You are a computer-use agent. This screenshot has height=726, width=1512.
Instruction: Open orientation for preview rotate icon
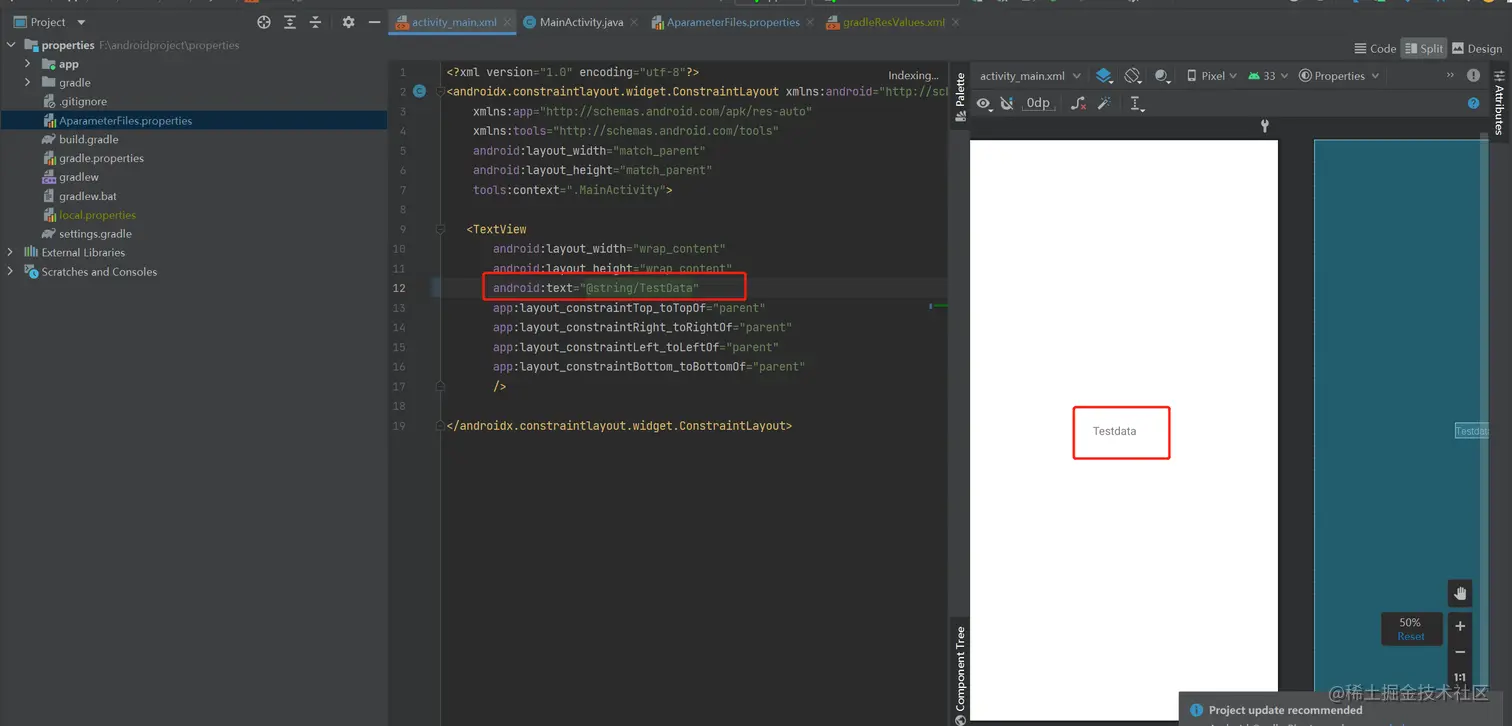point(1133,75)
